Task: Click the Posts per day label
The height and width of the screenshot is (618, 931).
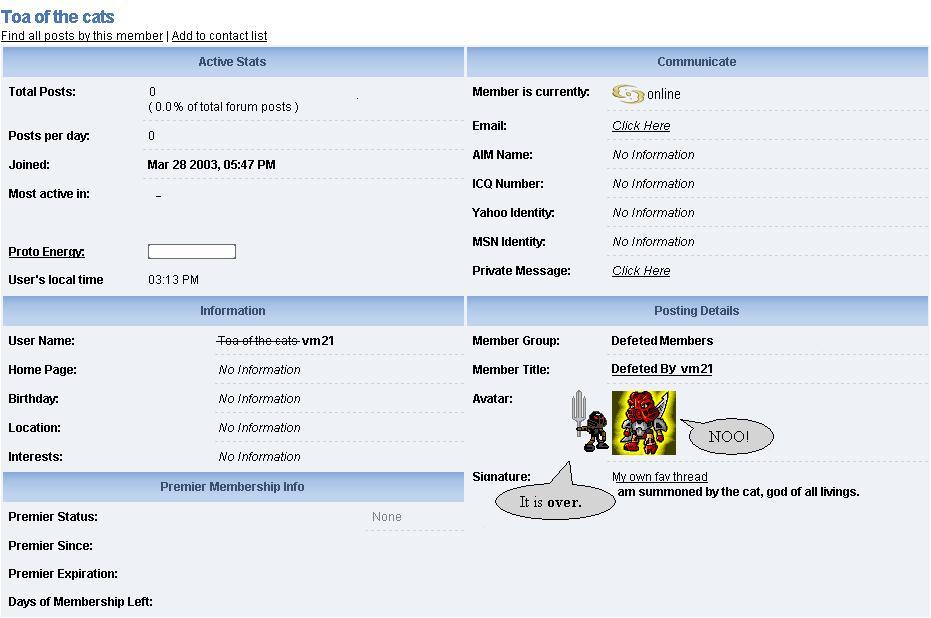Action: pyautogui.click(x=49, y=136)
